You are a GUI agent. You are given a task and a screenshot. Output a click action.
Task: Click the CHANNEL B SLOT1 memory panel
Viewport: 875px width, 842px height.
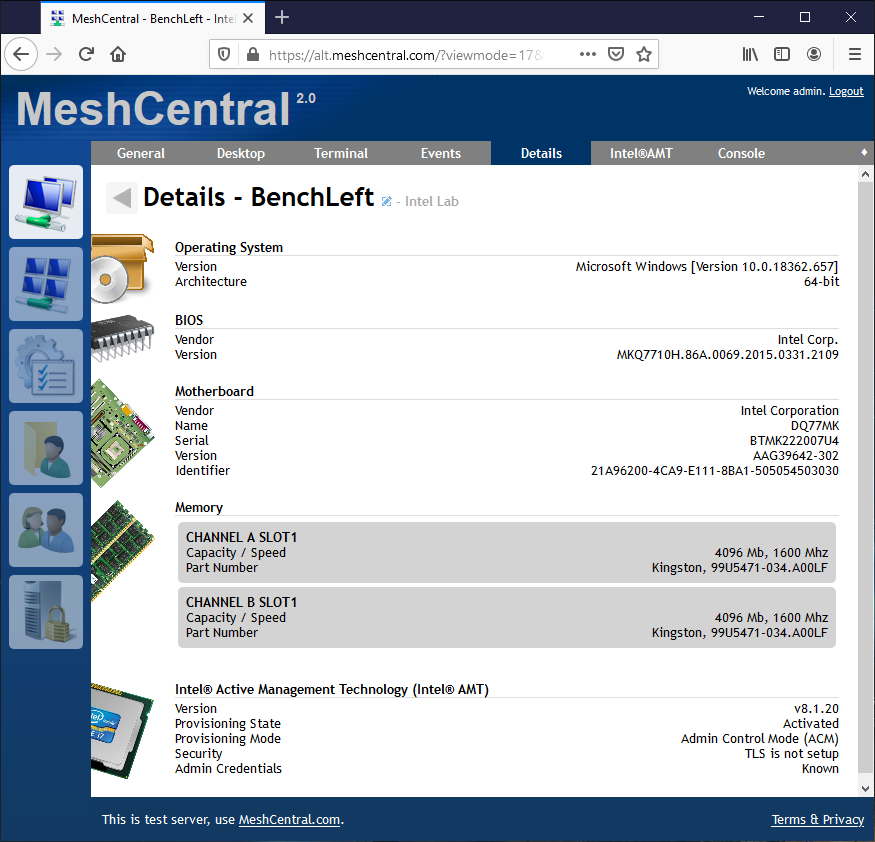click(507, 617)
